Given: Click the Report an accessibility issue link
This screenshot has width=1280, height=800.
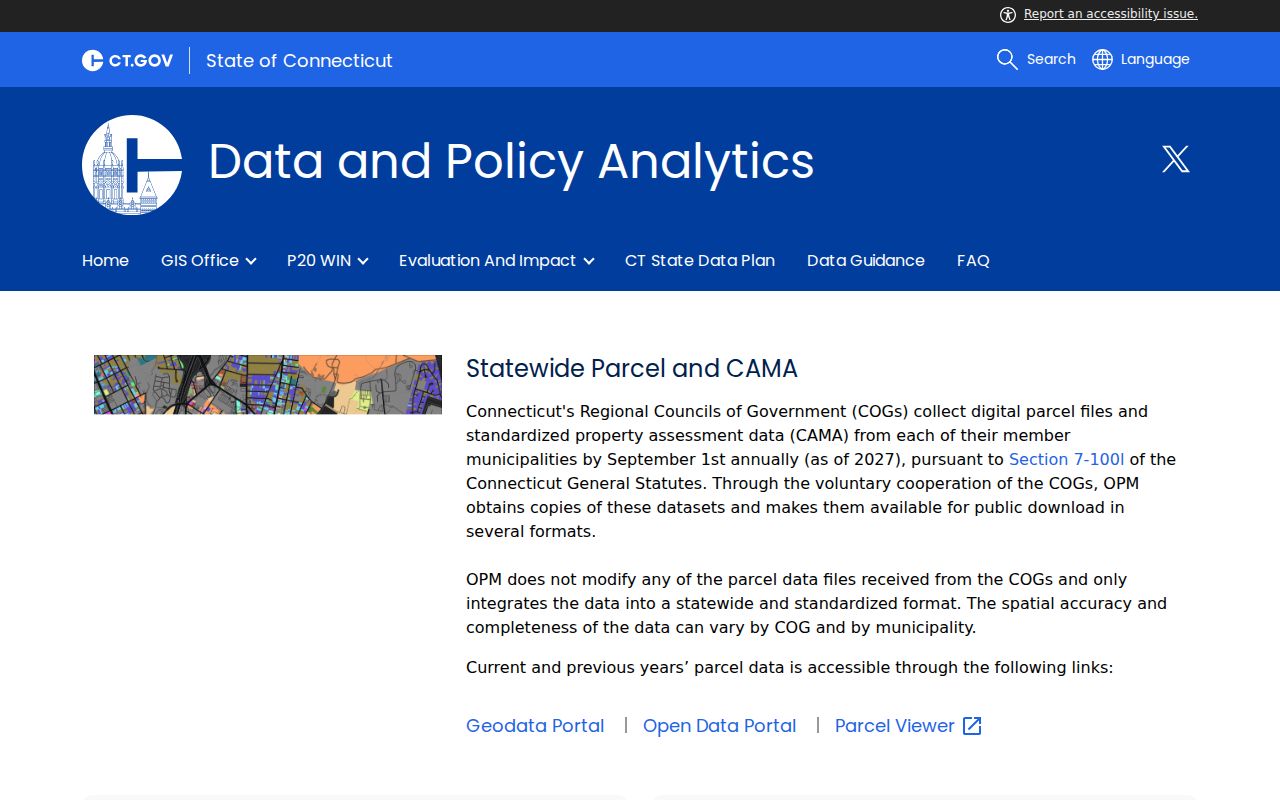Looking at the screenshot, I should tap(1111, 14).
